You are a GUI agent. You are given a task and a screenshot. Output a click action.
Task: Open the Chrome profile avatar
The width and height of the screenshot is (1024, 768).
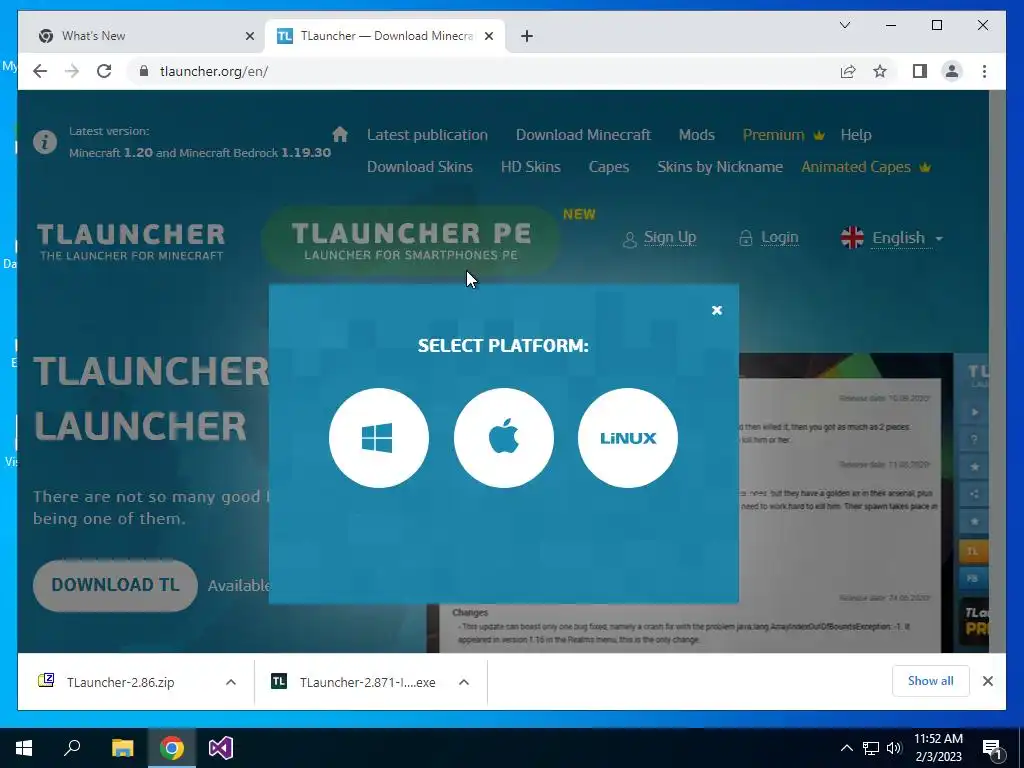(x=952, y=71)
